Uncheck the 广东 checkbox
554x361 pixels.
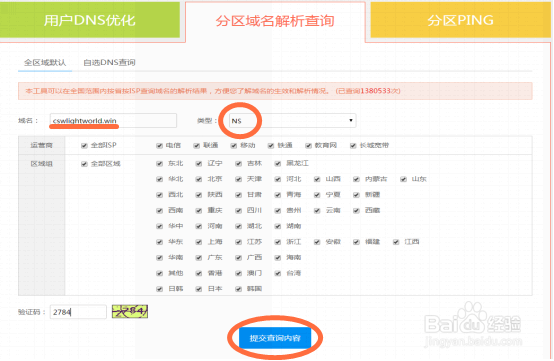point(199,258)
